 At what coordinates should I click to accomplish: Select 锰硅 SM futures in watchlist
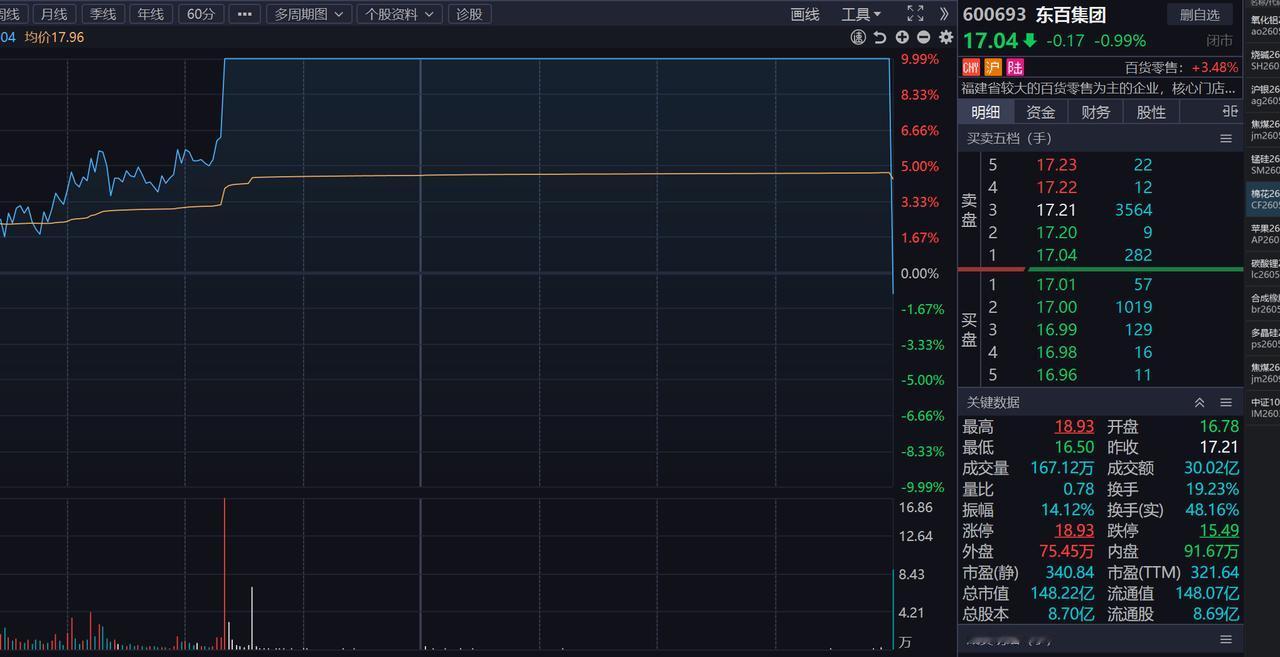pyautogui.click(x=1264, y=164)
